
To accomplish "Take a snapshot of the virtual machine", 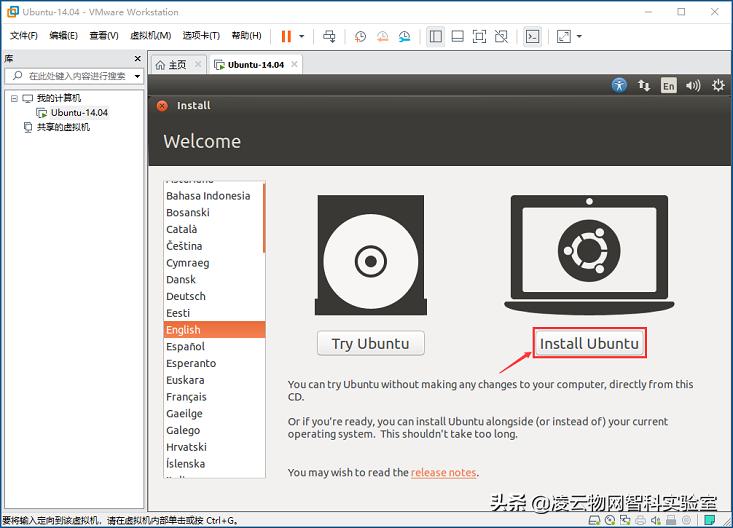I will pos(360,36).
